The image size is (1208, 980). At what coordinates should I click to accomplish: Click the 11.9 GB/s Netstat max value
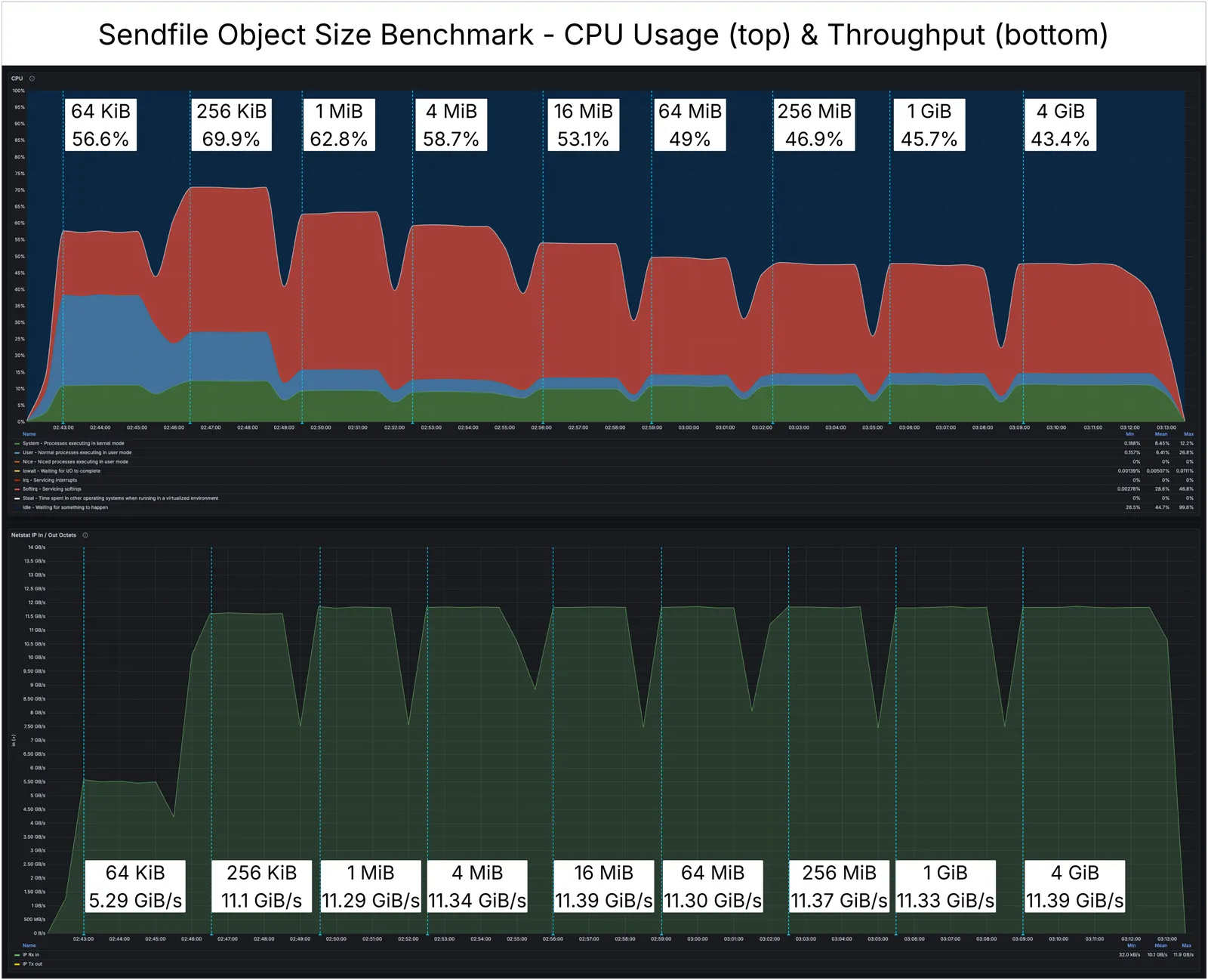pos(1184,955)
